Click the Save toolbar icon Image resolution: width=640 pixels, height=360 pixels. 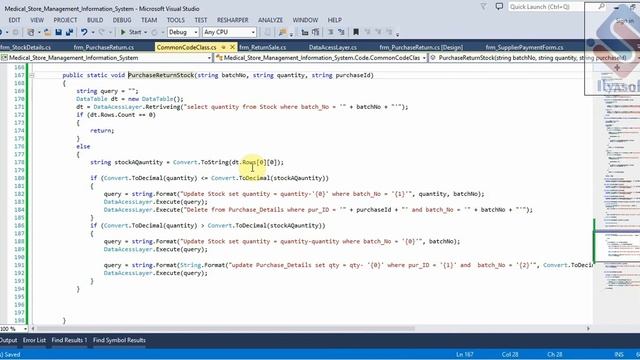coord(58,32)
